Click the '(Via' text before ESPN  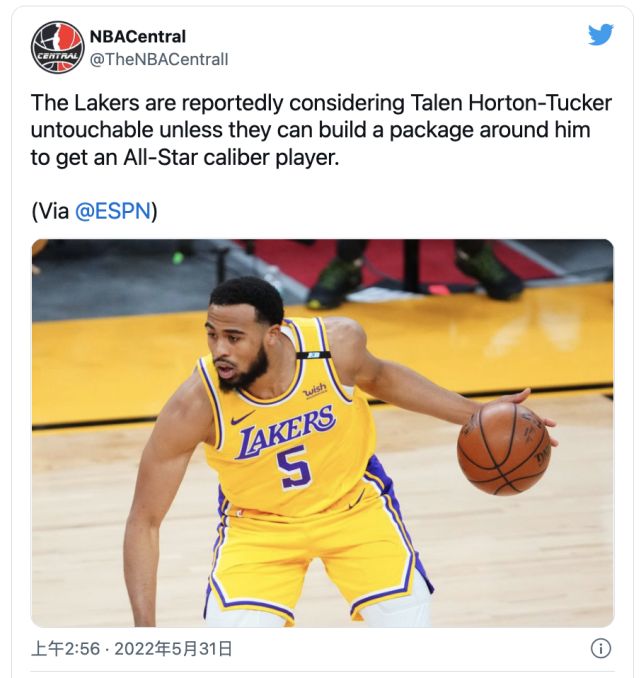[x=50, y=211]
